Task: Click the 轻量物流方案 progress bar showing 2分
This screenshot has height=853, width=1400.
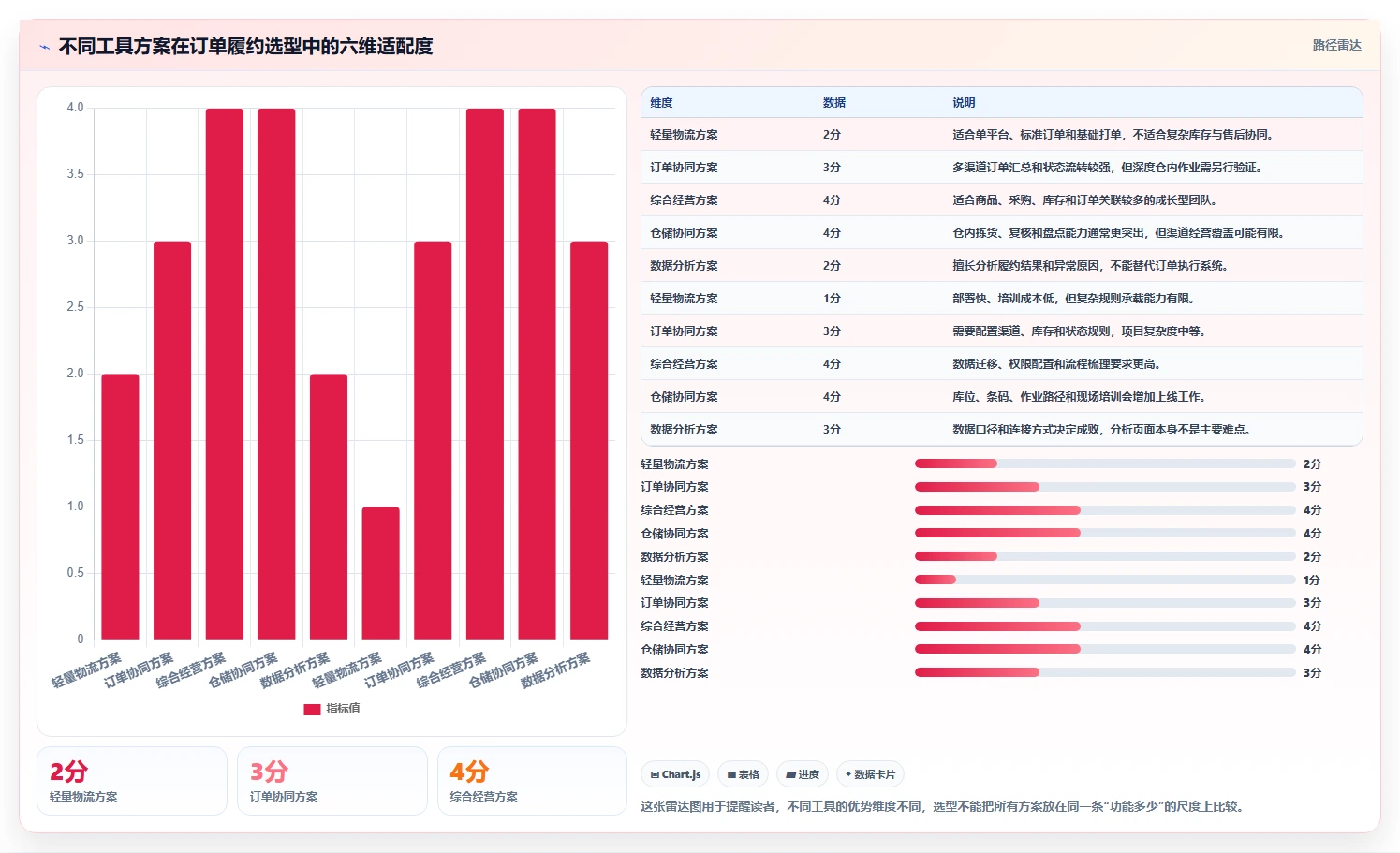Action: 1105,463
